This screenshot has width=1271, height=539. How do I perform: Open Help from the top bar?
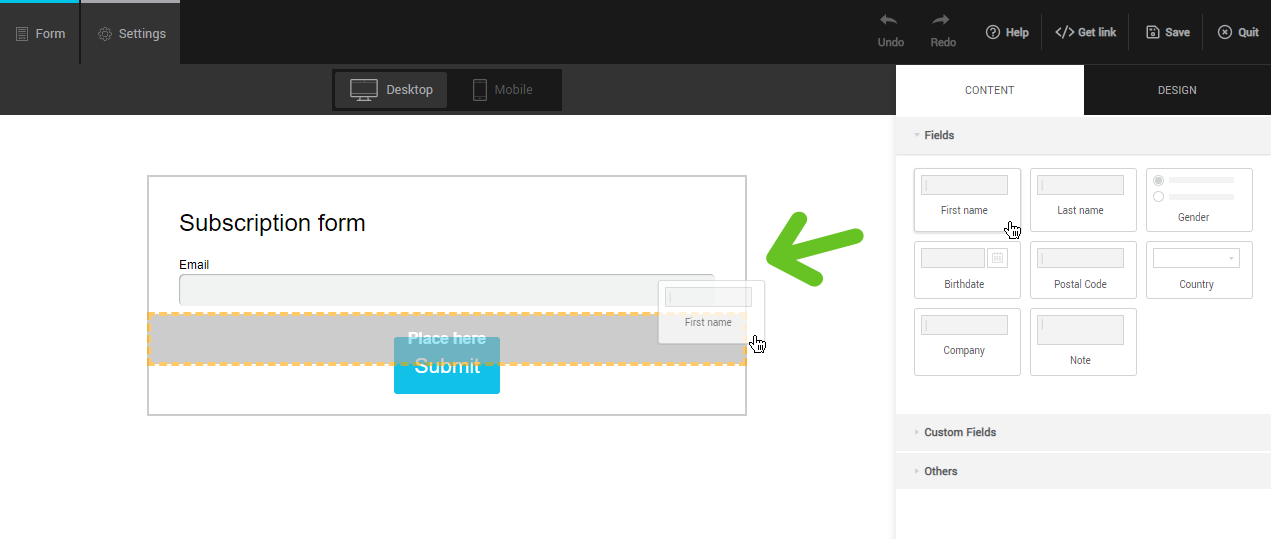pos(1007,32)
